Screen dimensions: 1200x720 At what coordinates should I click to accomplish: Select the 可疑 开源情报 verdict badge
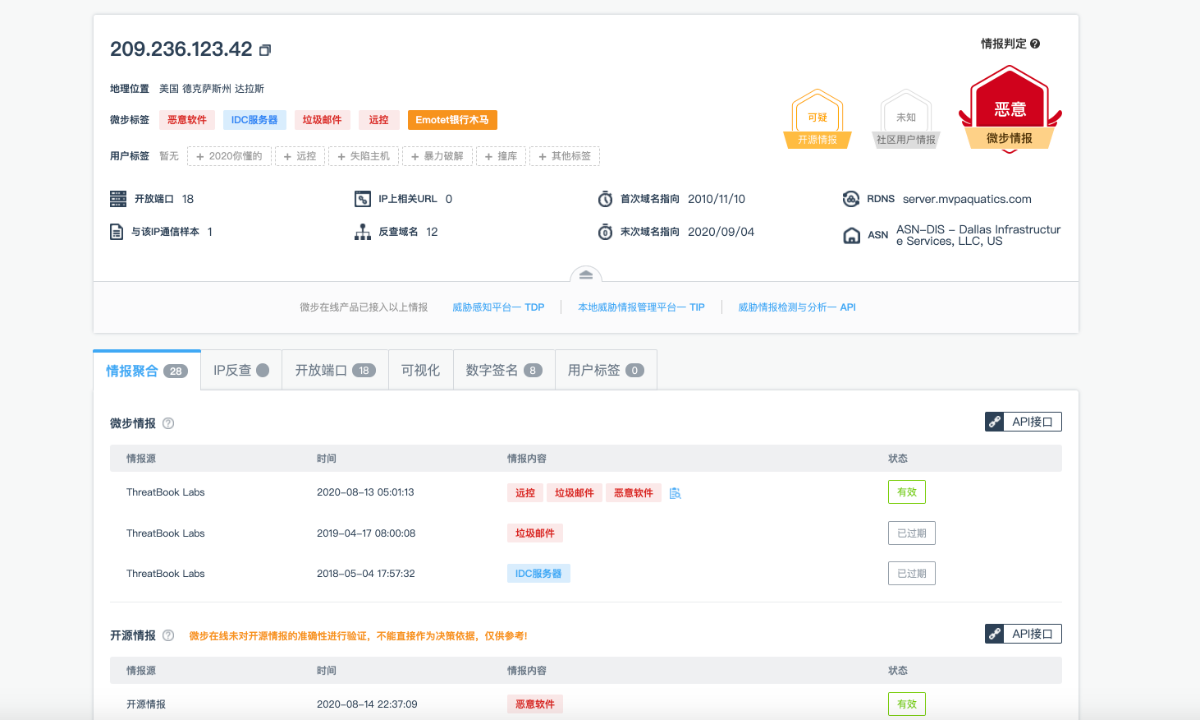tap(818, 119)
